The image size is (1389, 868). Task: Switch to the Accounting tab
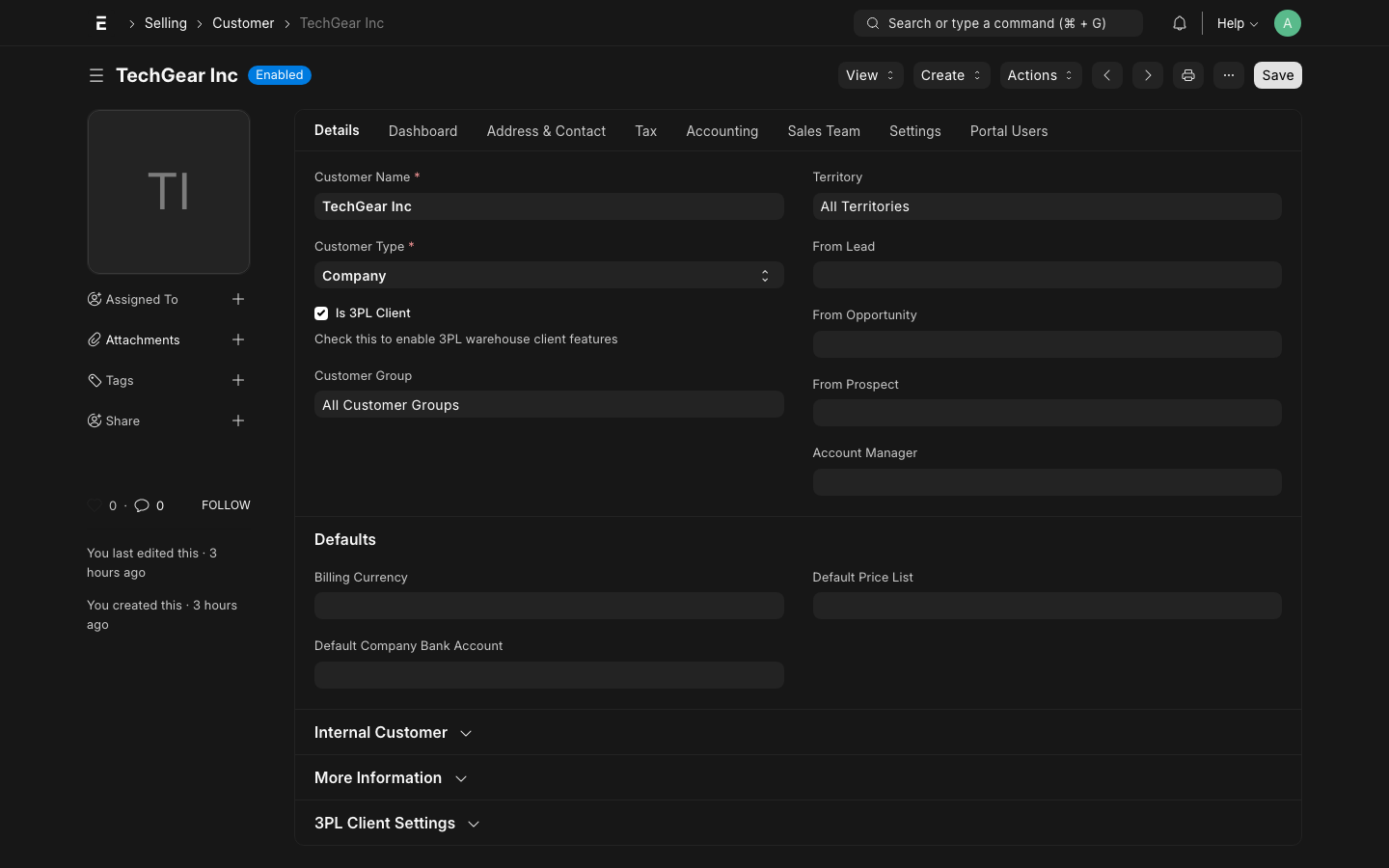[722, 131]
